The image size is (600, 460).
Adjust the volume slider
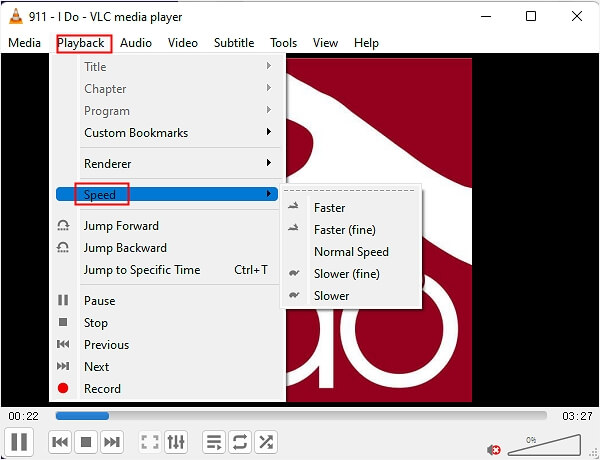point(545,445)
